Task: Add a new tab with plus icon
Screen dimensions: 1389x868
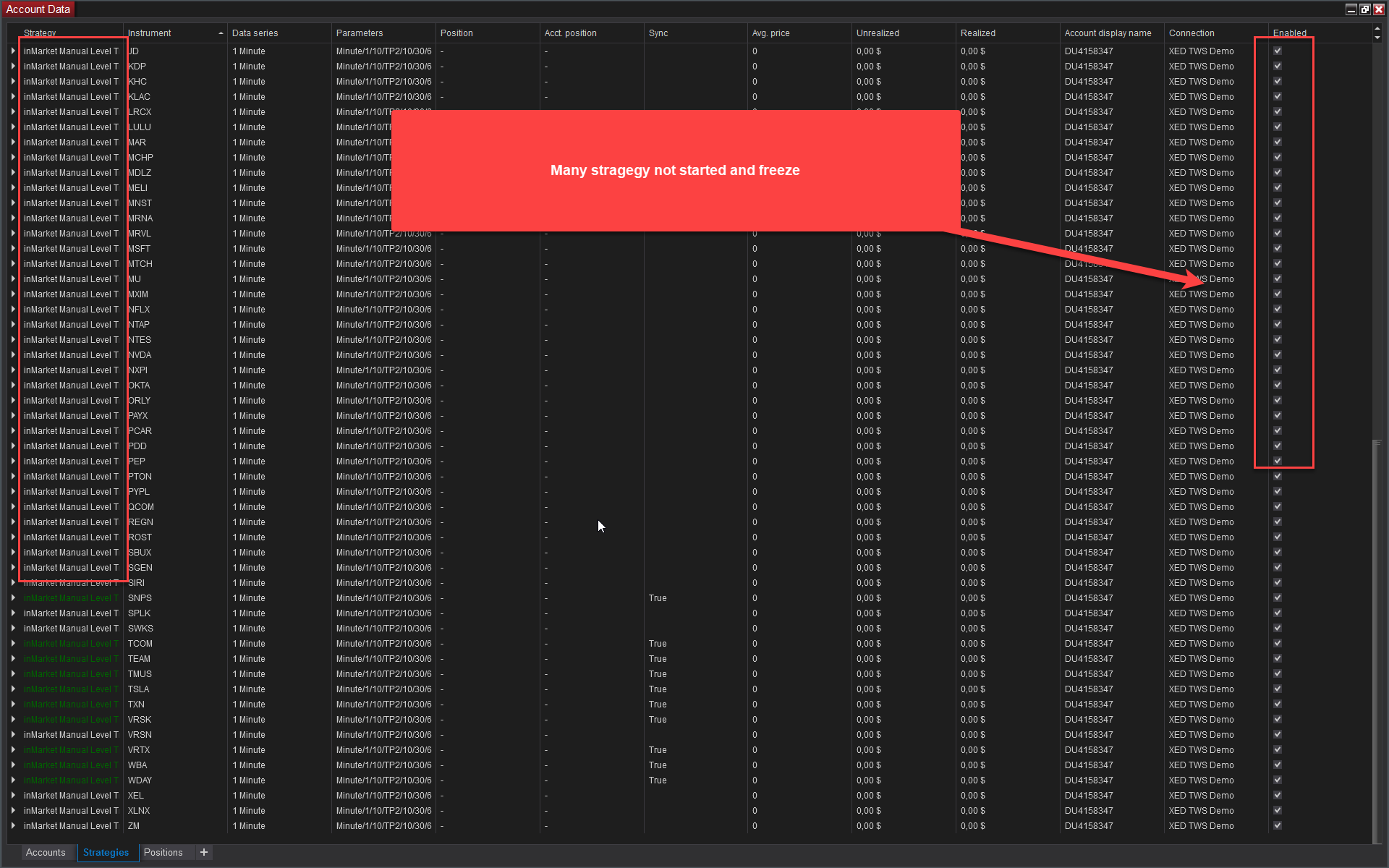Action: 204,852
